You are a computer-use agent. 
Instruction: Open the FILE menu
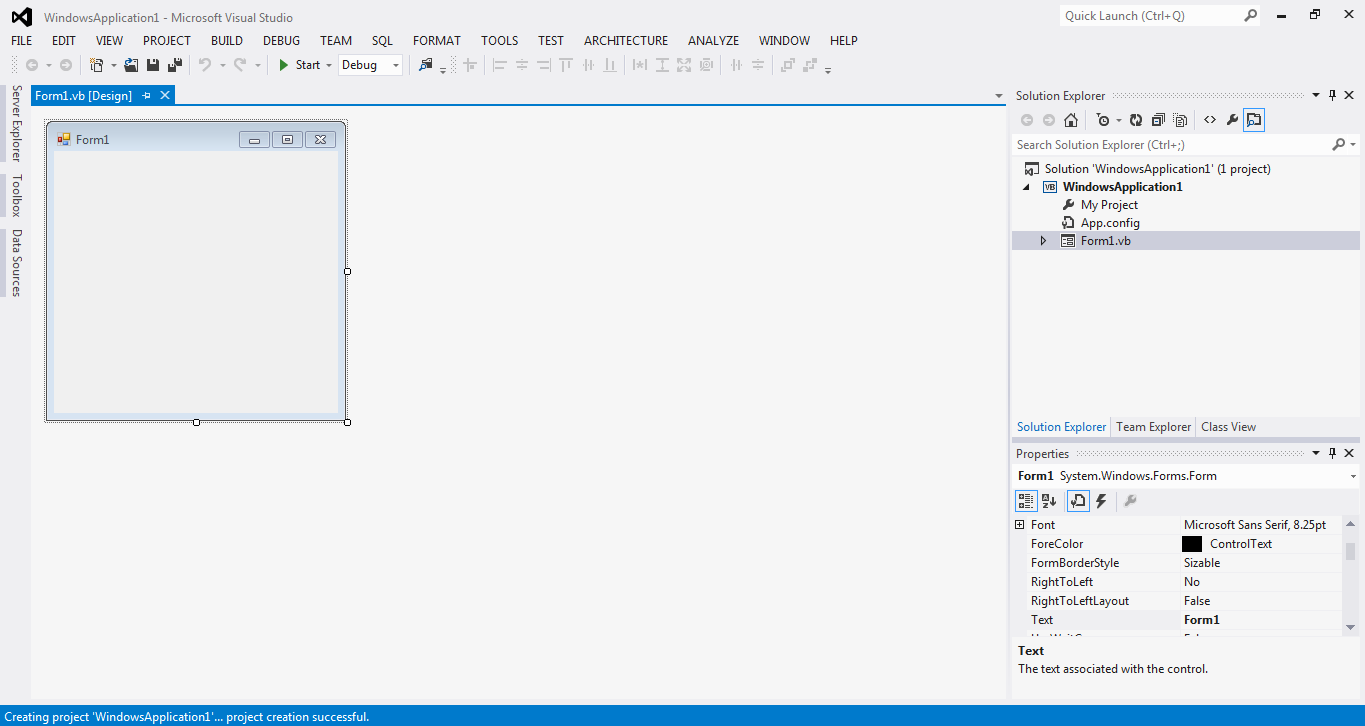pyautogui.click(x=21, y=40)
